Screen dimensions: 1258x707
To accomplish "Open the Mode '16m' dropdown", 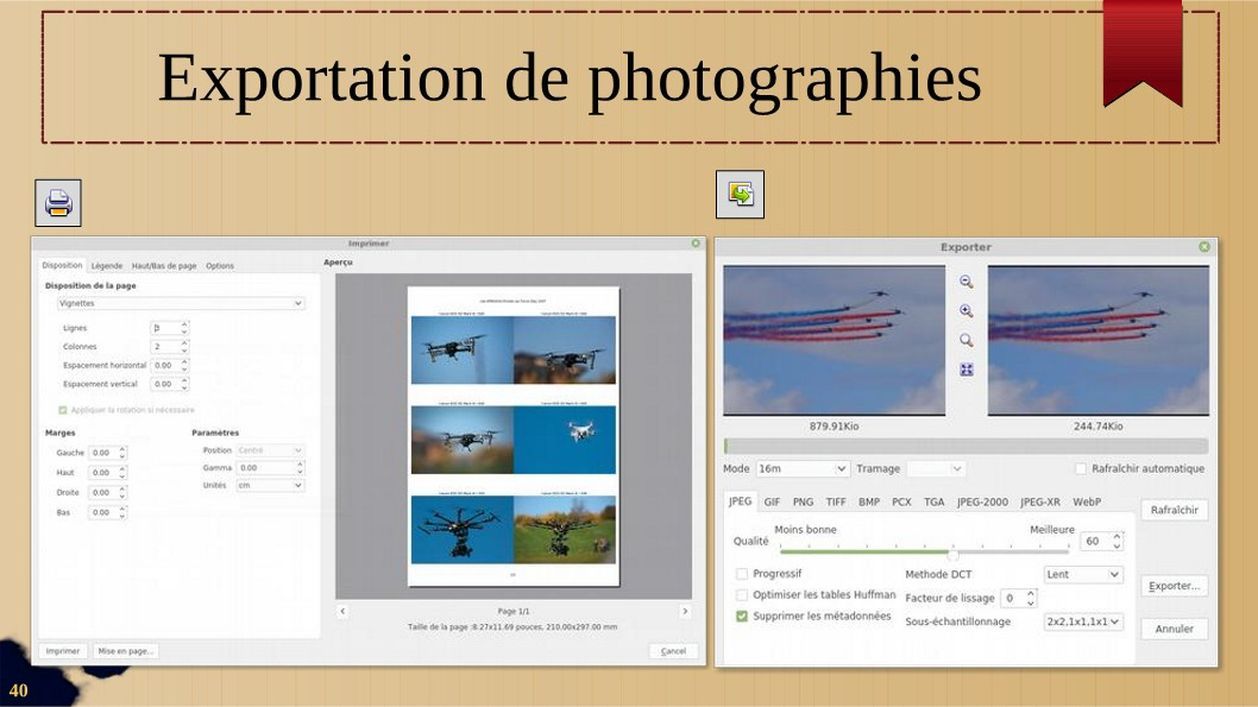I will (802, 468).
